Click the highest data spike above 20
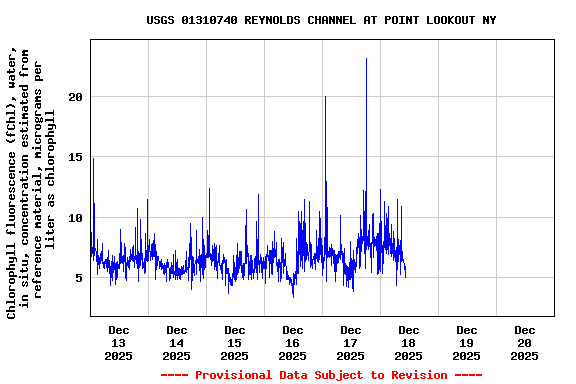Viewport: 576px width, 384px height. click(x=366, y=60)
